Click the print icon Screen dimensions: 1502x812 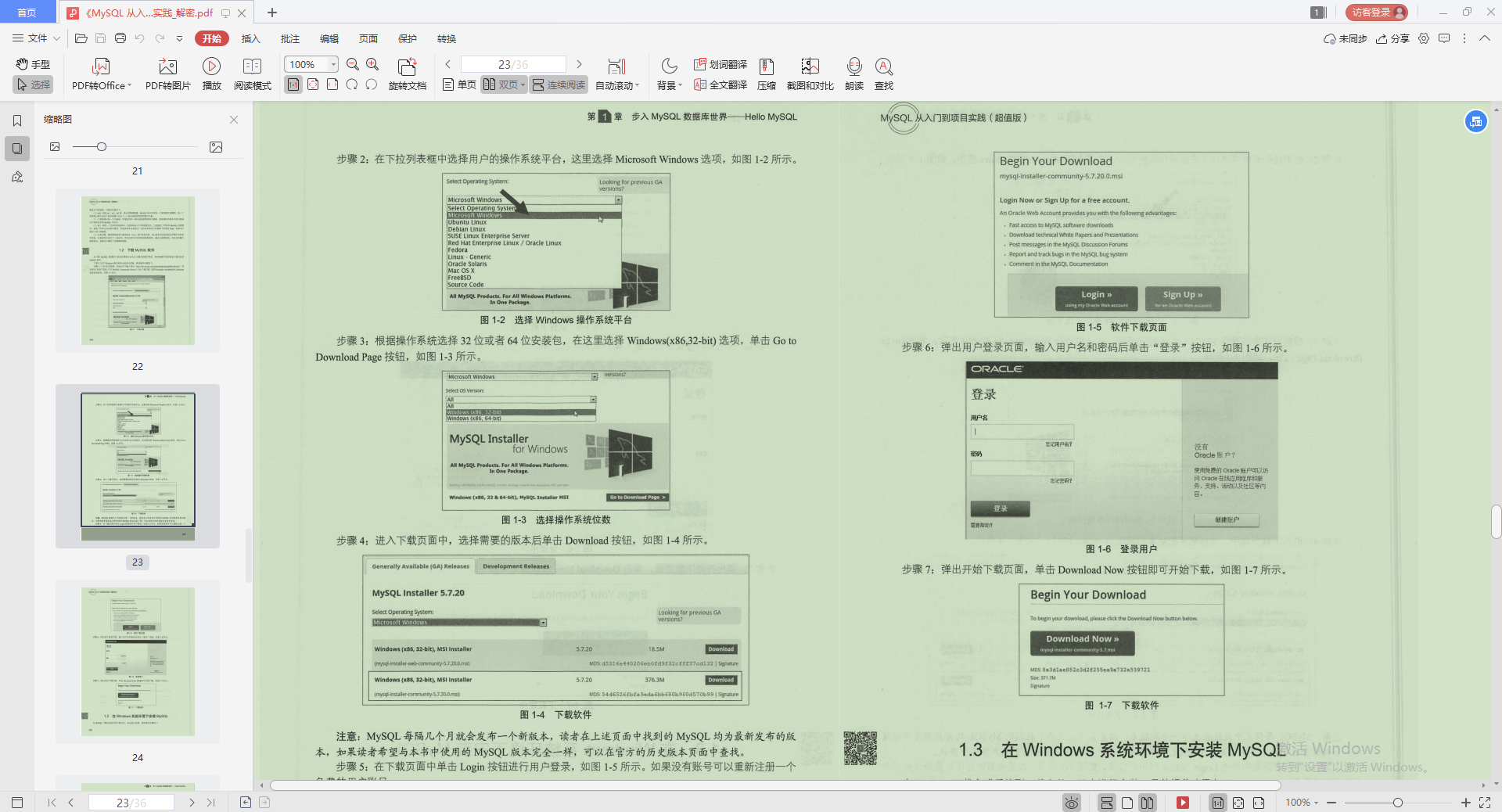120,38
